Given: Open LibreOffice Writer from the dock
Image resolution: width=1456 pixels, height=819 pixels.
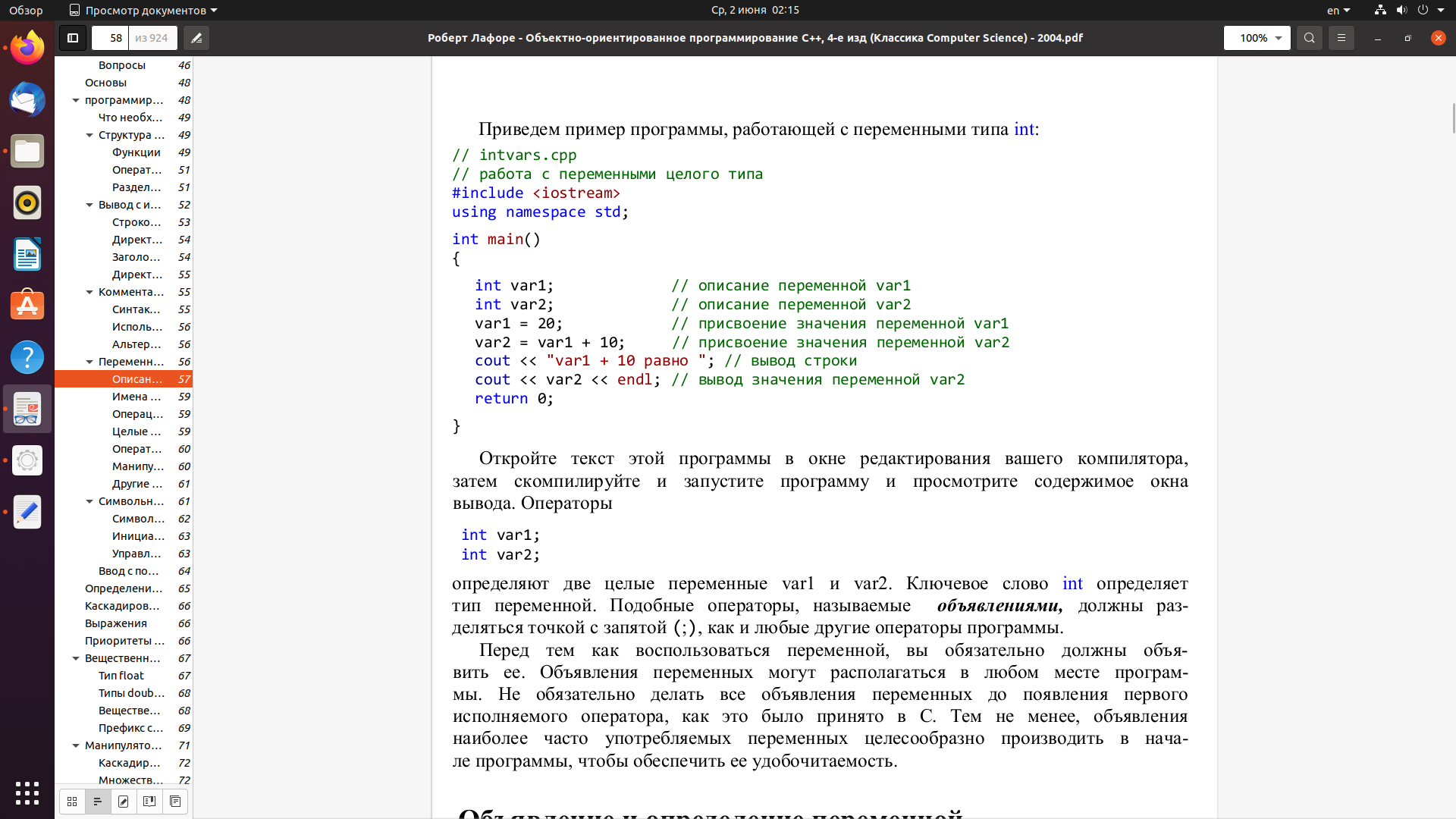Looking at the screenshot, I should pyautogui.click(x=27, y=254).
